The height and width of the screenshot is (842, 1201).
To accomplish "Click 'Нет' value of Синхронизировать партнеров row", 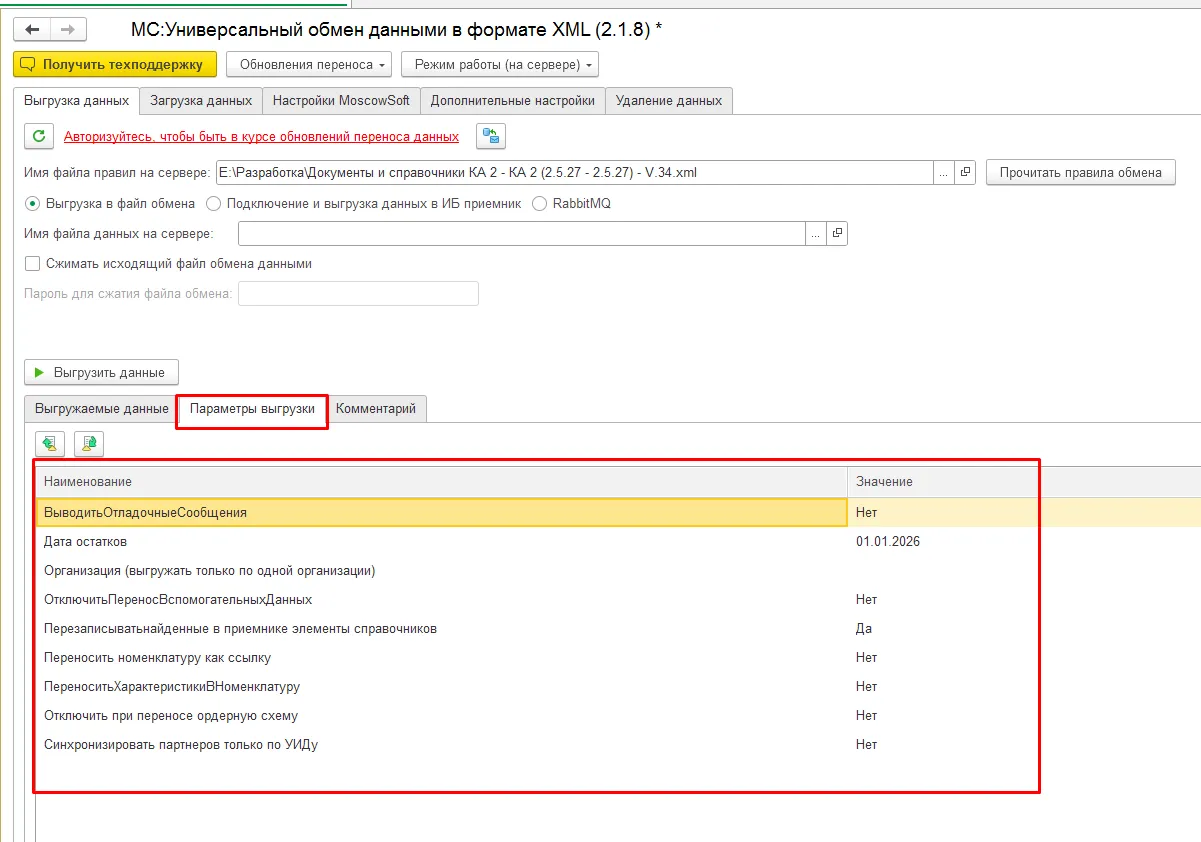I will click(866, 744).
